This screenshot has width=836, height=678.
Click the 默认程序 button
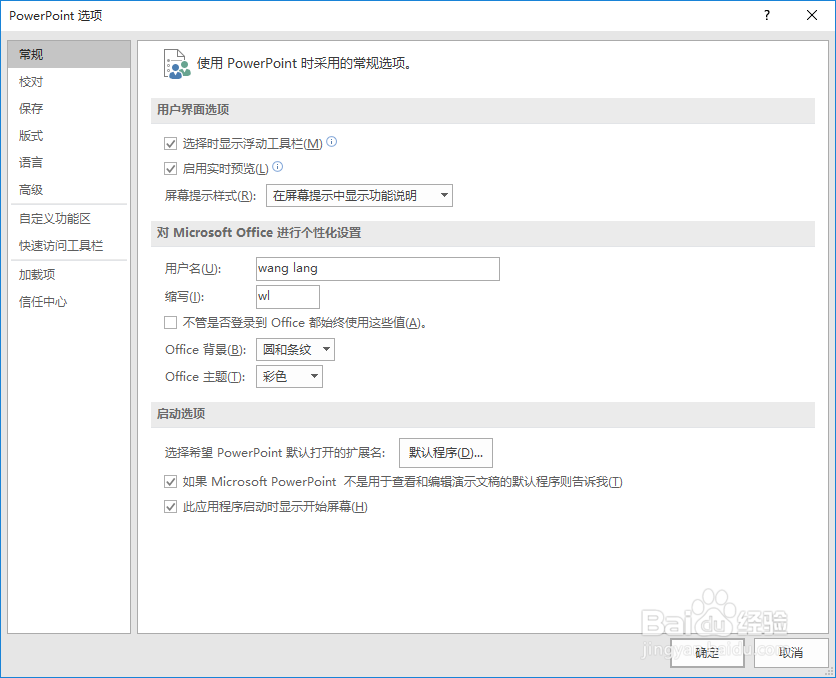click(x=445, y=452)
